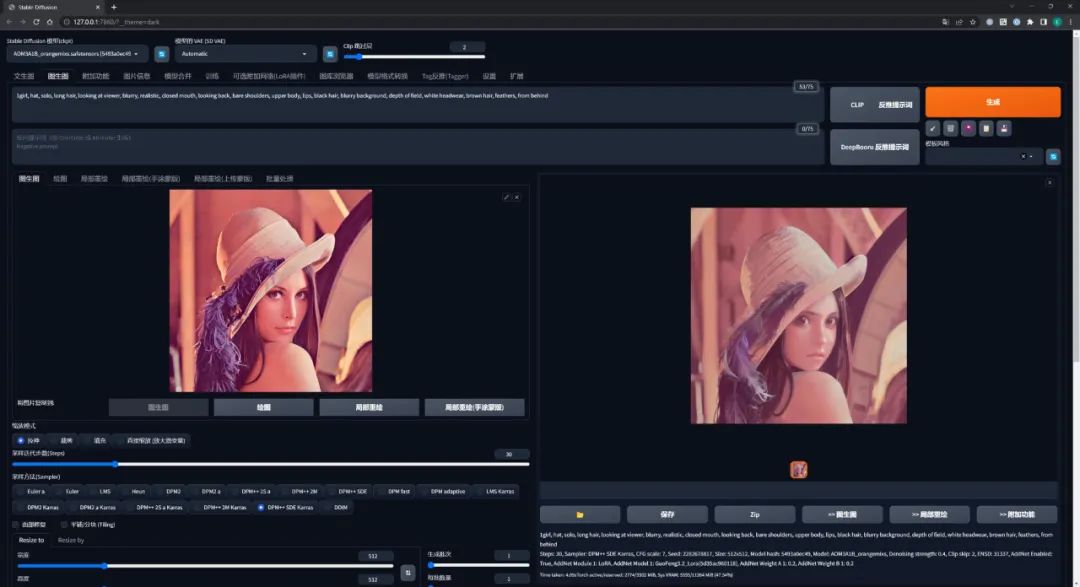1080x587 pixels.
Task: Open browser side panel icon
Action: click(x=1043, y=22)
